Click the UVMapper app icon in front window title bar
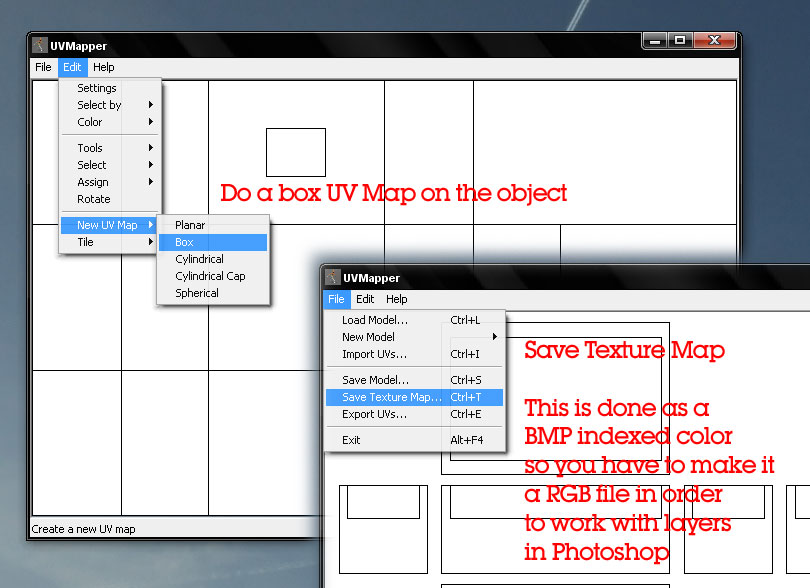810x588 pixels. click(x=333, y=277)
